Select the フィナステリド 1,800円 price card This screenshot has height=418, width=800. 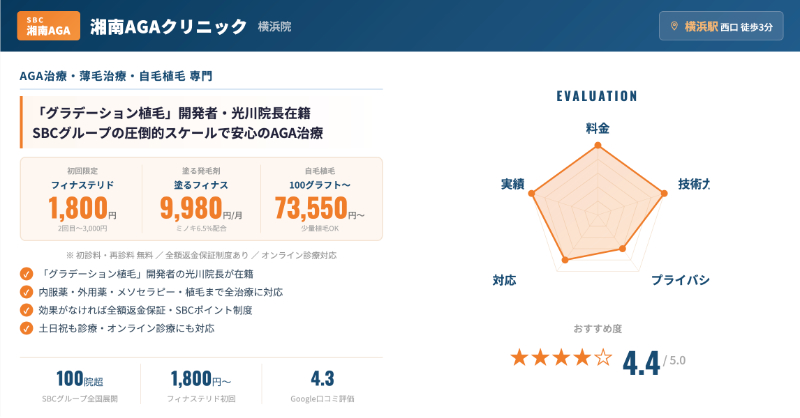tap(82, 198)
